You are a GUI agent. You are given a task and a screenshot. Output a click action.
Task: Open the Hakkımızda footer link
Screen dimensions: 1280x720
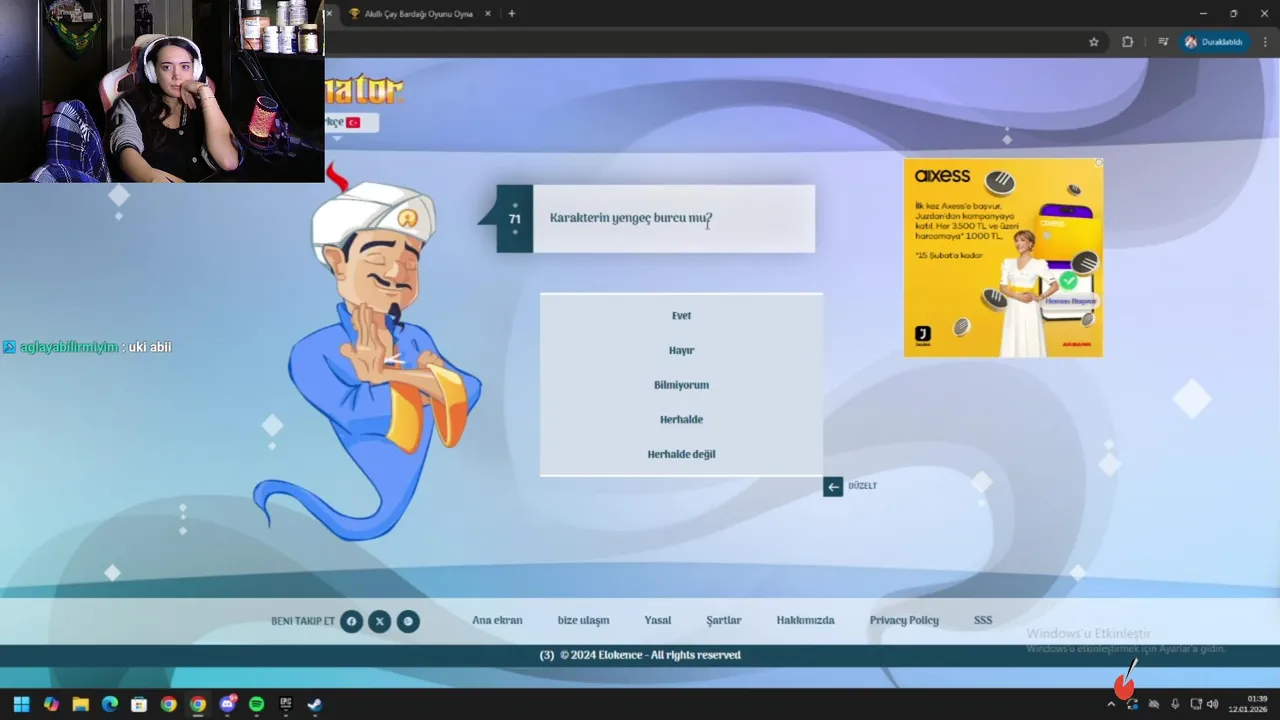click(x=805, y=620)
